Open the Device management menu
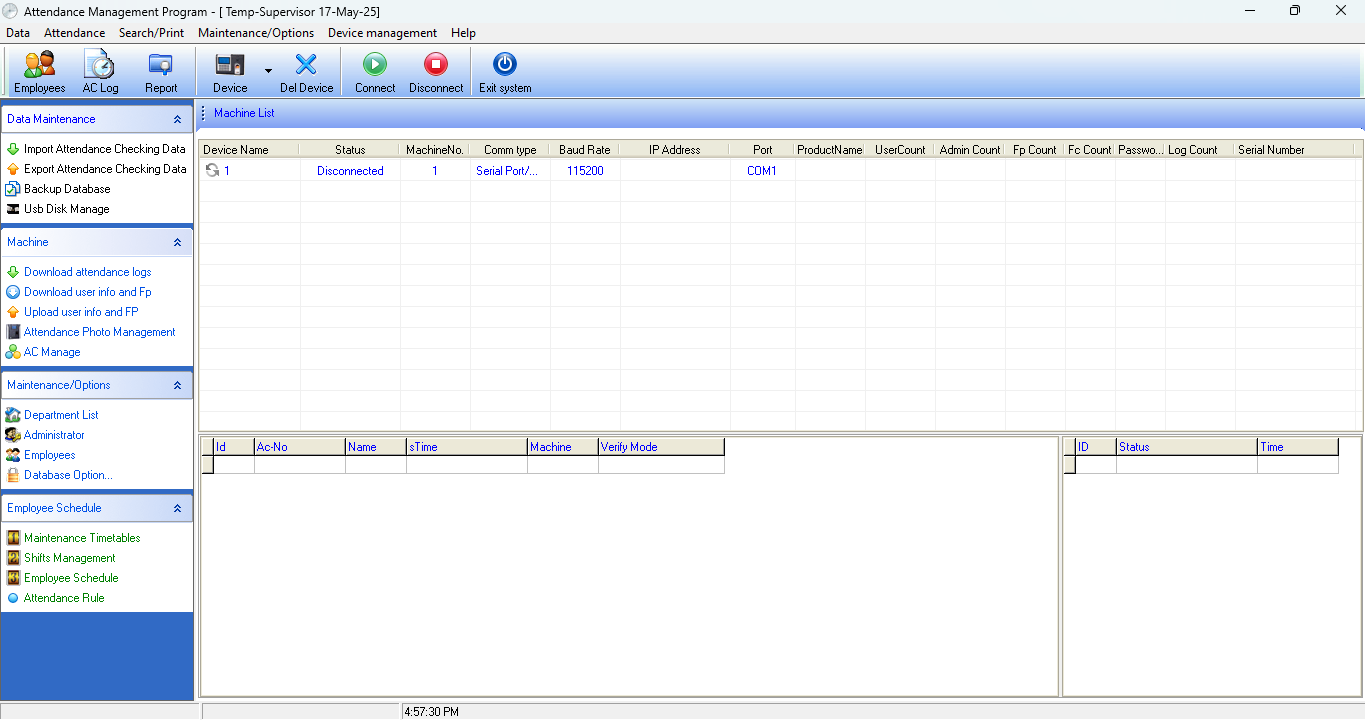 point(382,33)
